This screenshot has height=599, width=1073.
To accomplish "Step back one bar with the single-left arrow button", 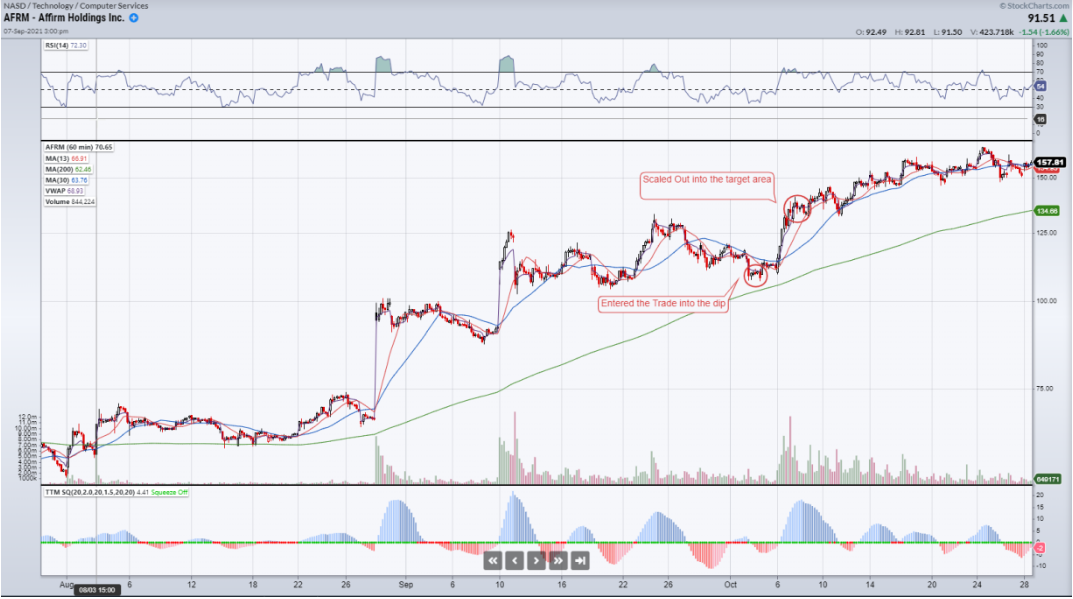I will tap(515, 561).
